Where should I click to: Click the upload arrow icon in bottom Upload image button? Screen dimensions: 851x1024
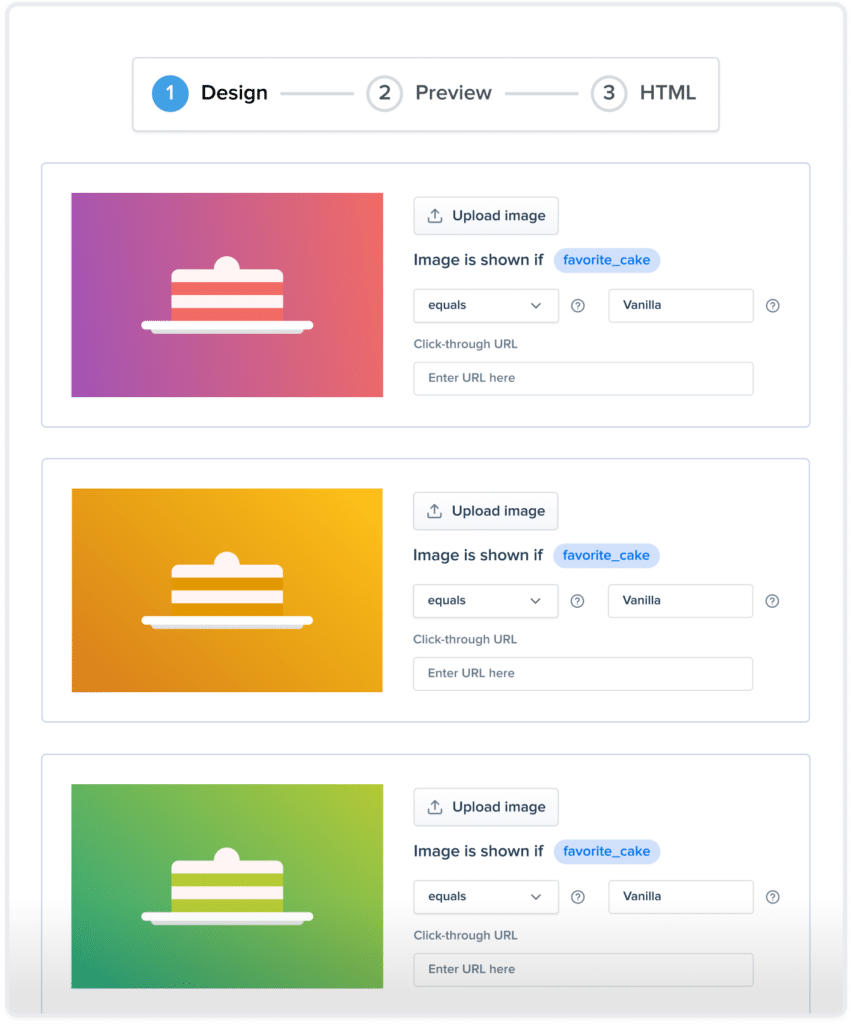(434, 807)
